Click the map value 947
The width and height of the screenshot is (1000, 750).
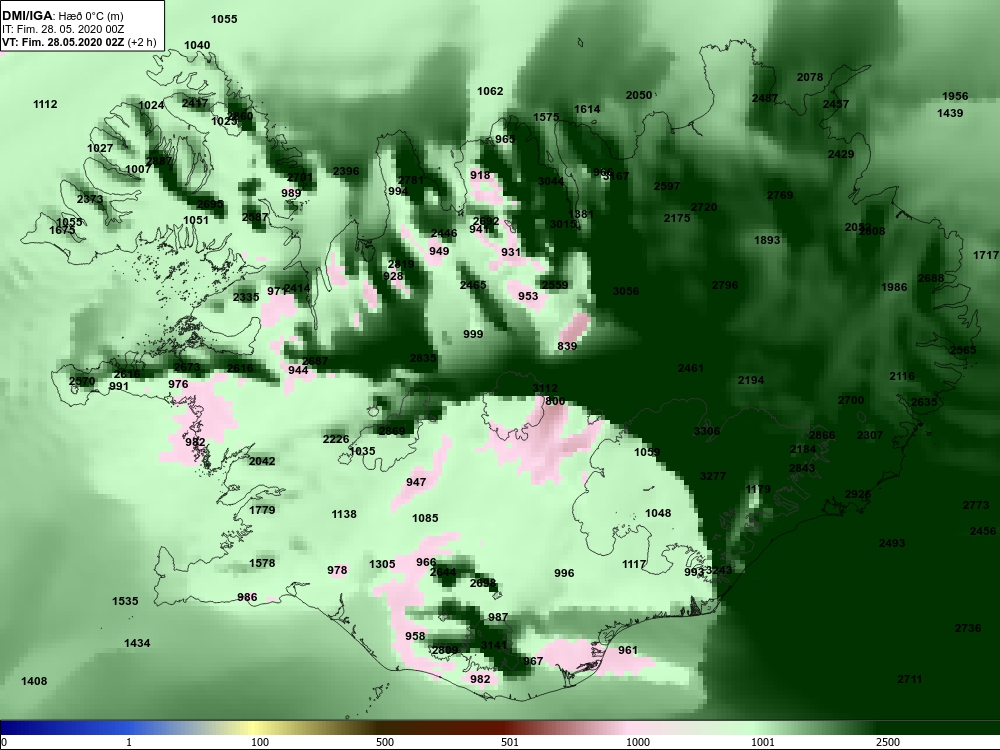(x=416, y=482)
